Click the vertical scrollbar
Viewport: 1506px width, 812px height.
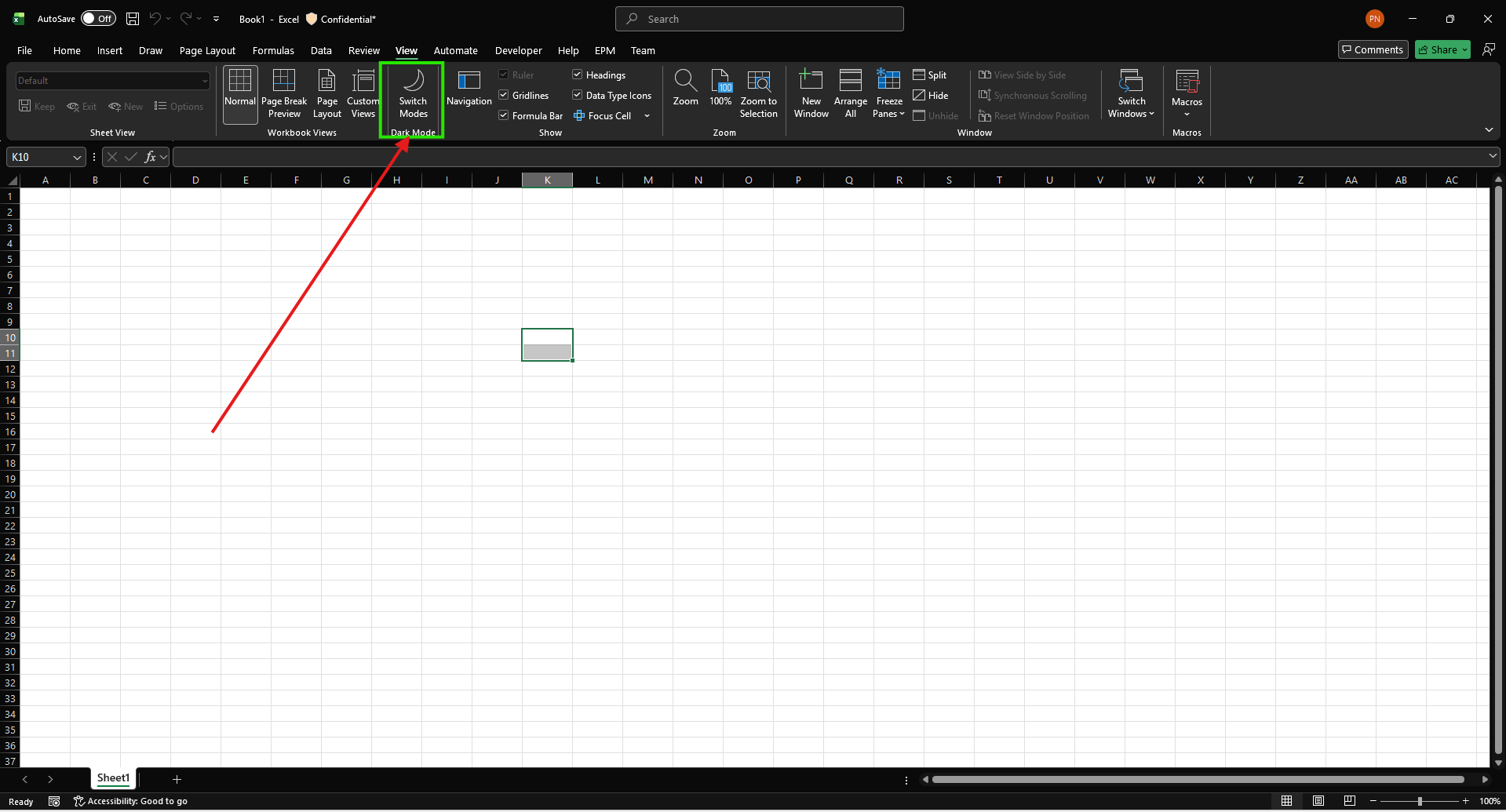[1499, 468]
